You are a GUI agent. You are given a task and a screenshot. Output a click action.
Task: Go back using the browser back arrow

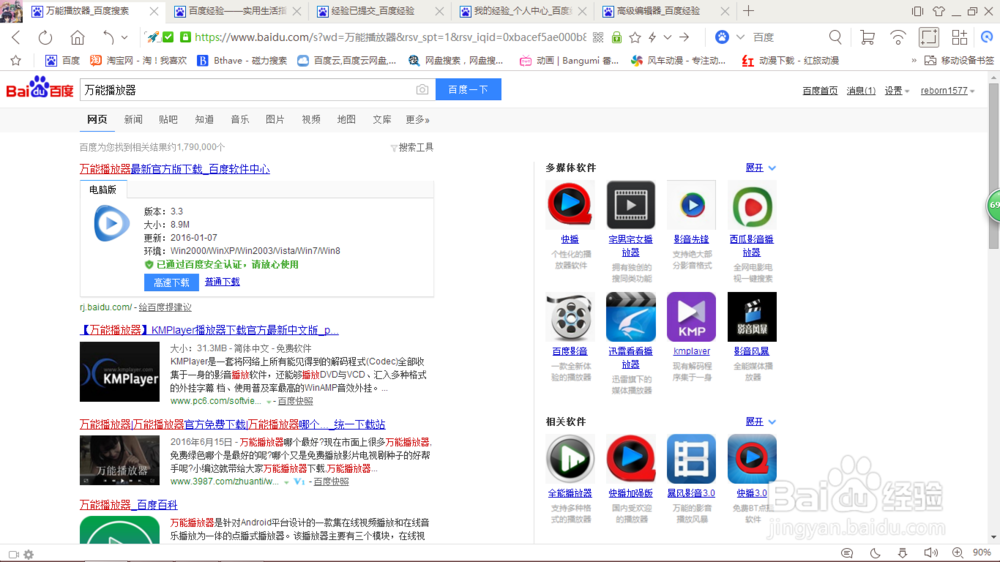click(17, 38)
